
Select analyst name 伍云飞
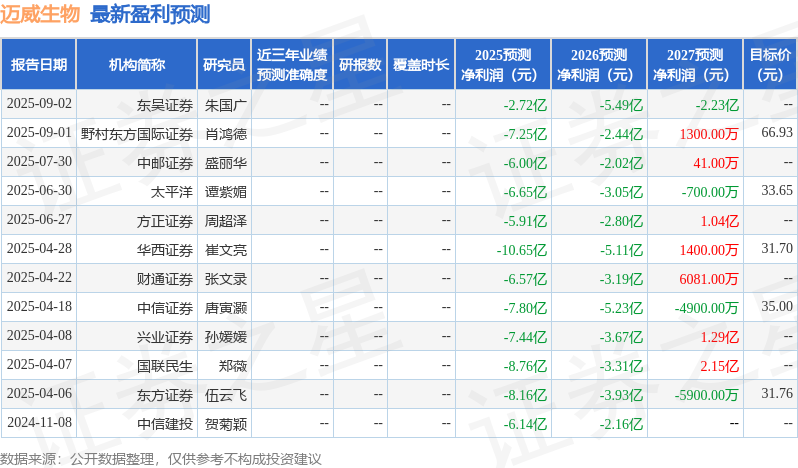(225, 395)
